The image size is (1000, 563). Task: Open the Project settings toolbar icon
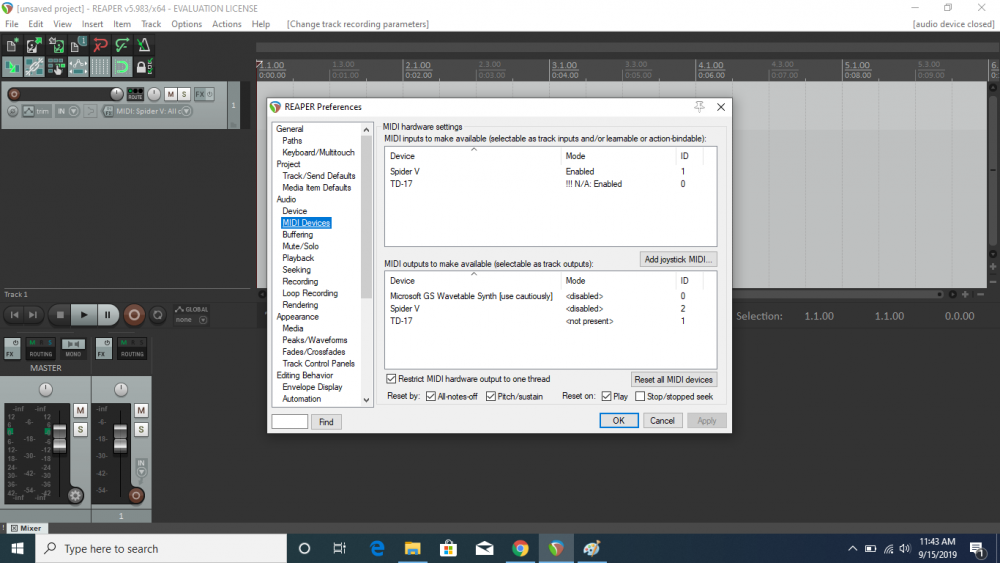[x=78, y=45]
